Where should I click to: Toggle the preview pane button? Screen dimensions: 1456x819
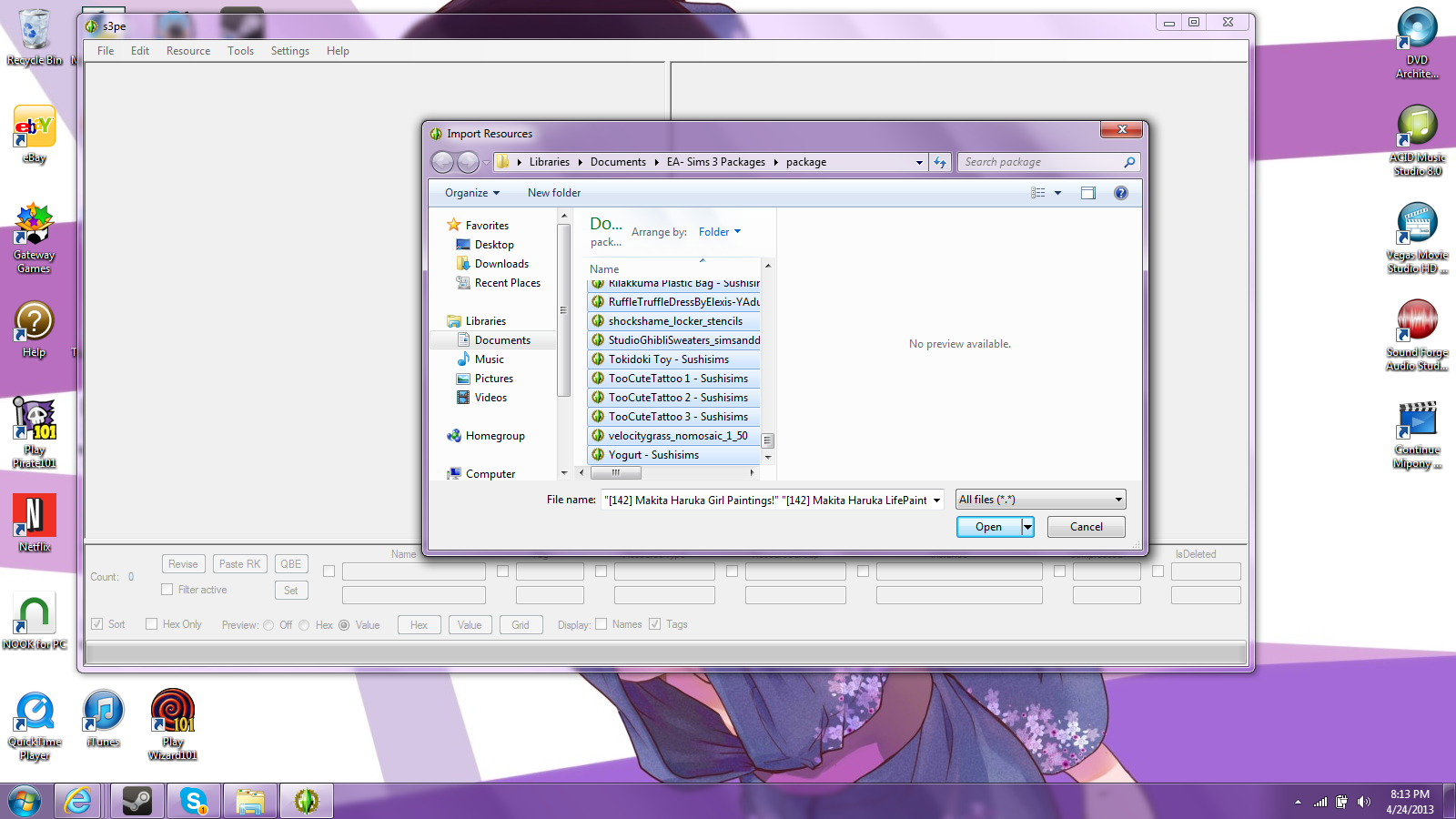pos(1088,193)
